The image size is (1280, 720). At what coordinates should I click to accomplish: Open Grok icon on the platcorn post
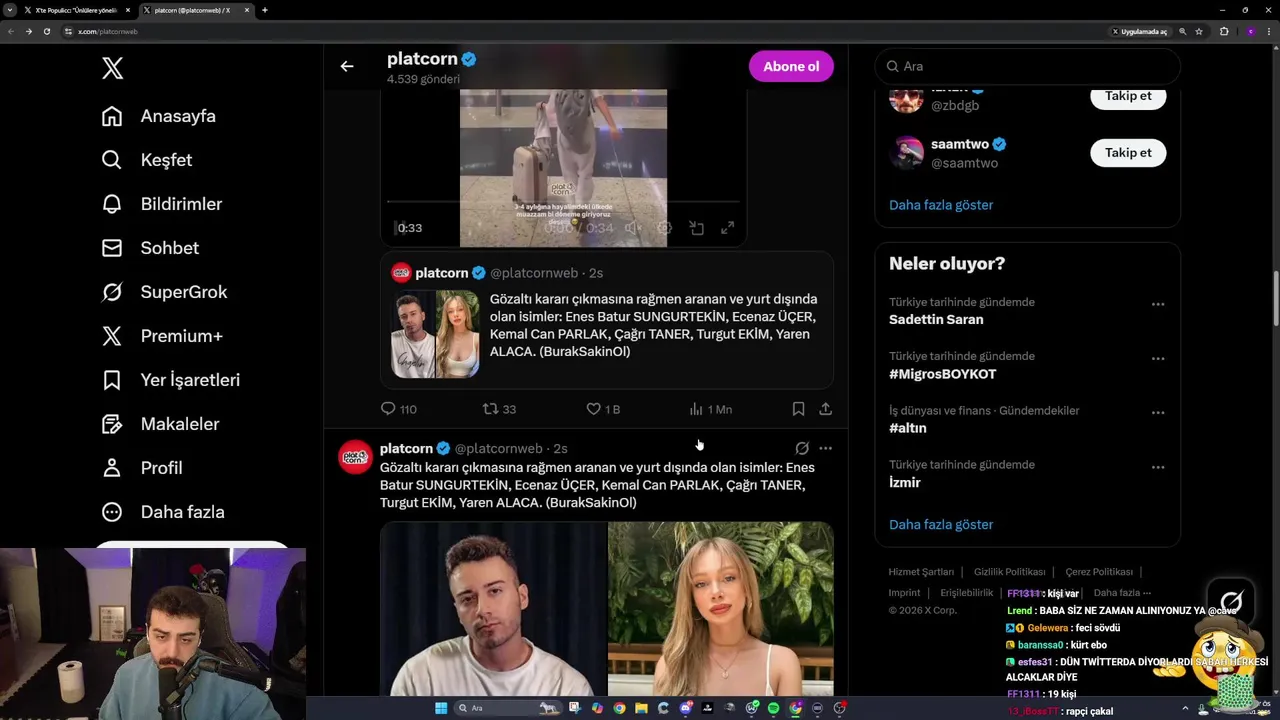tap(801, 448)
